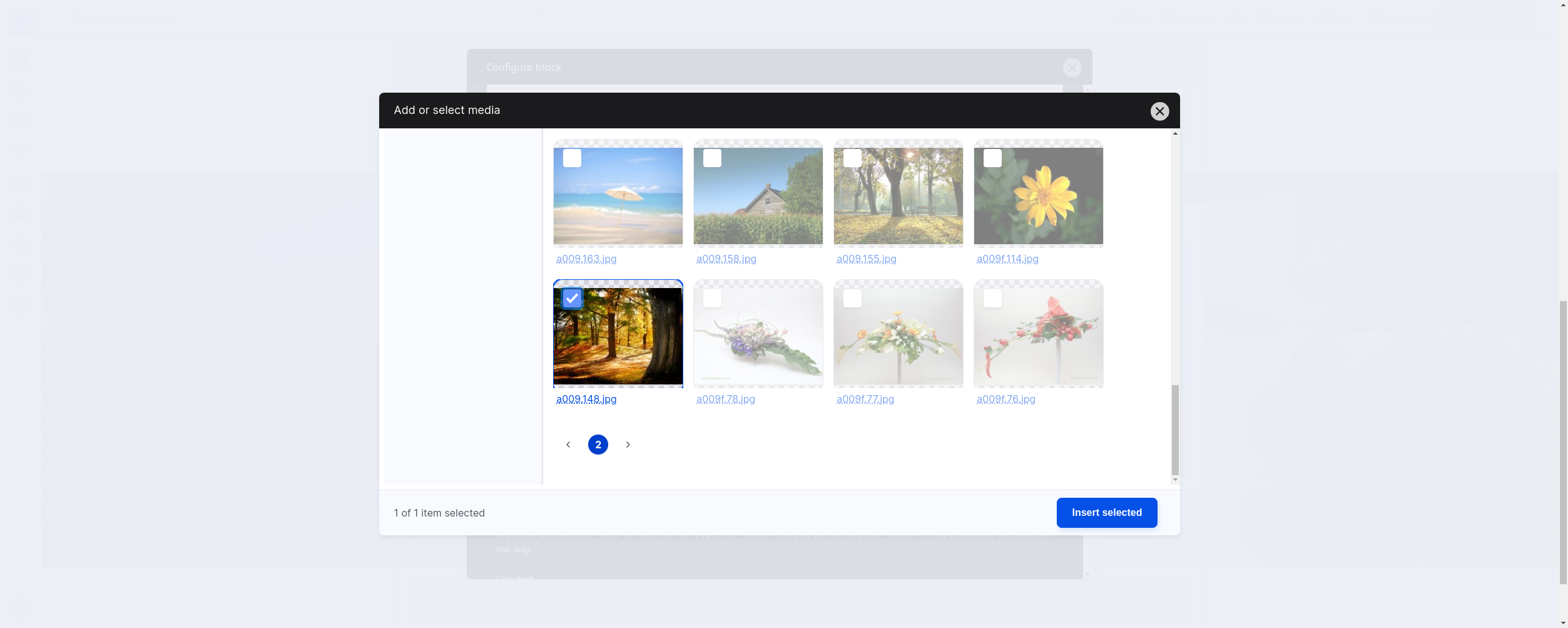Go to next page of media

click(628, 445)
